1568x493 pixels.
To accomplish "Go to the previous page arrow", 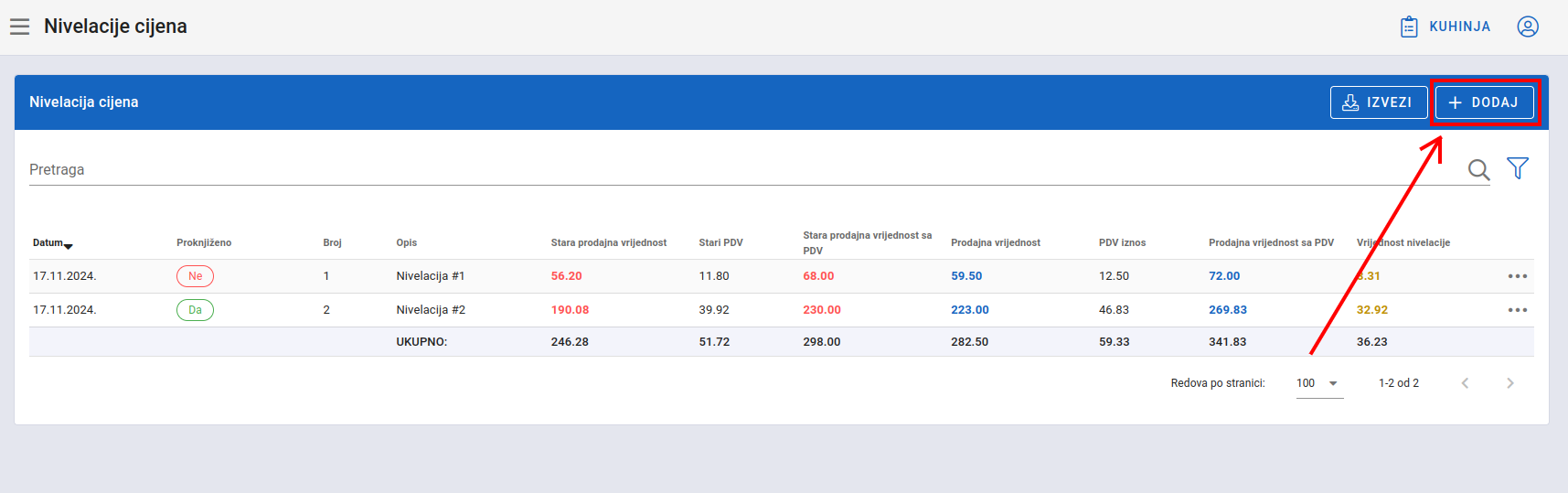I will (x=1465, y=383).
